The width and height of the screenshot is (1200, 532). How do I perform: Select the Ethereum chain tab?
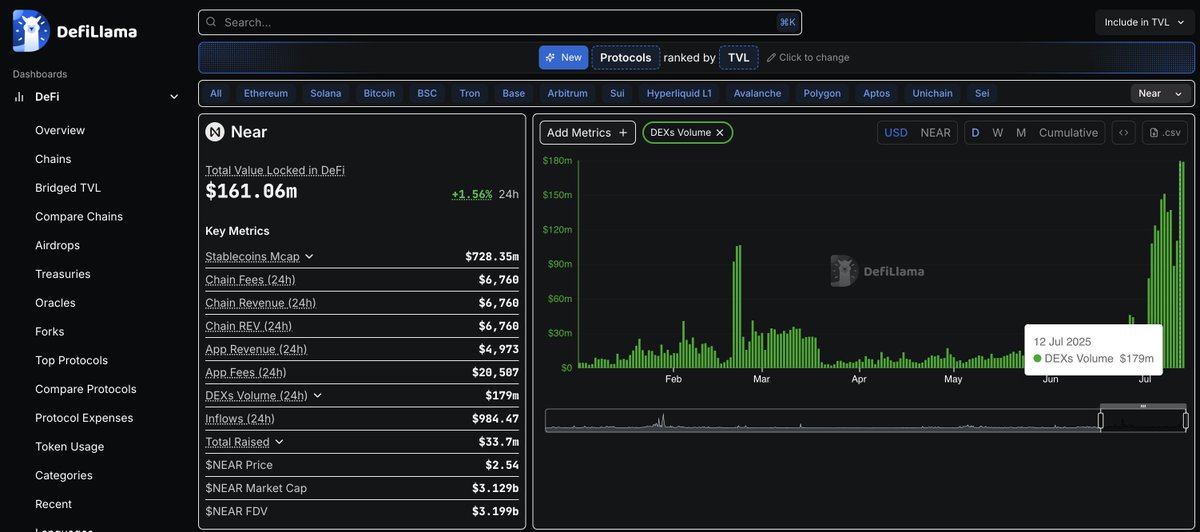point(266,93)
